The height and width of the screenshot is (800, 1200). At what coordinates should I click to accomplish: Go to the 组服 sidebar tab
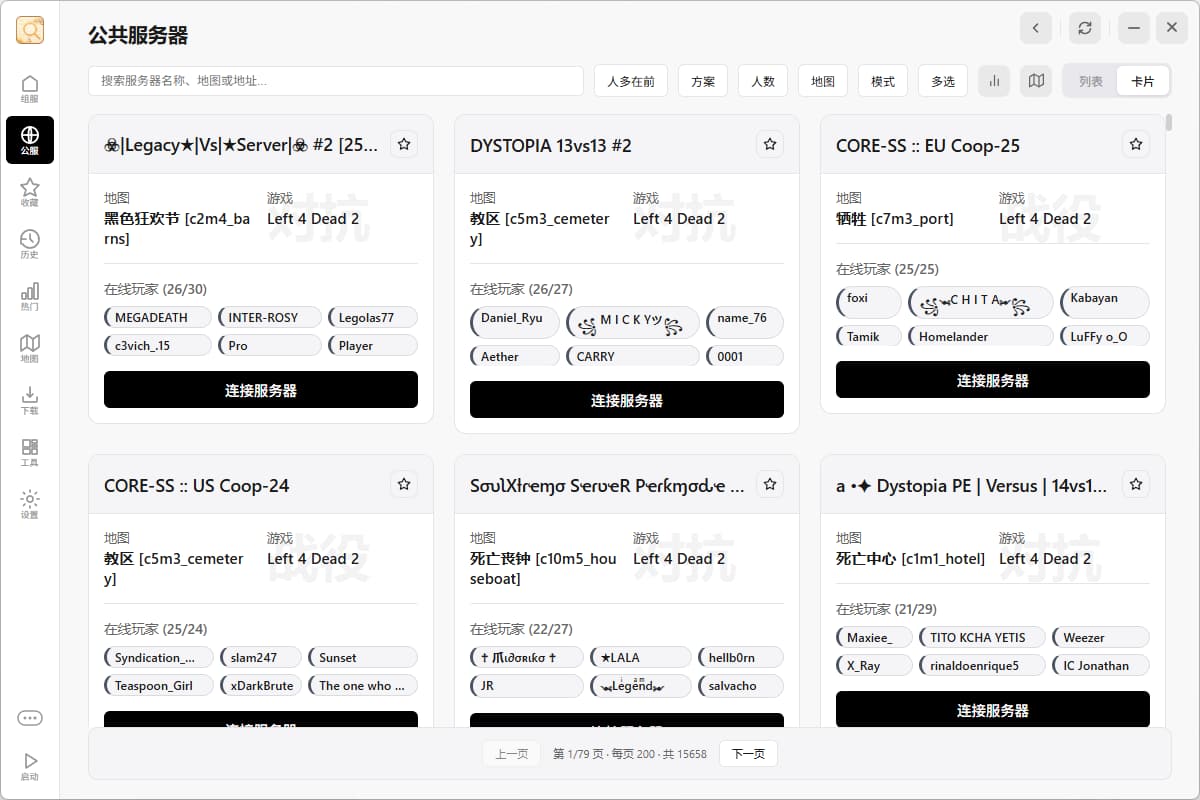point(30,88)
